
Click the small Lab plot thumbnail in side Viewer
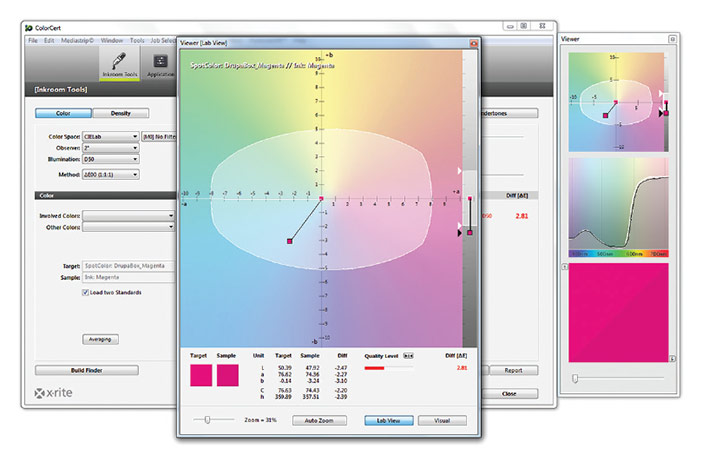pos(618,103)
